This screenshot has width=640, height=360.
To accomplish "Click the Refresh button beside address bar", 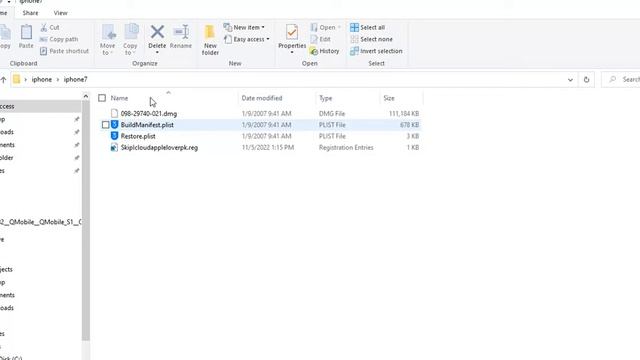I will click(x=587, y=80).
